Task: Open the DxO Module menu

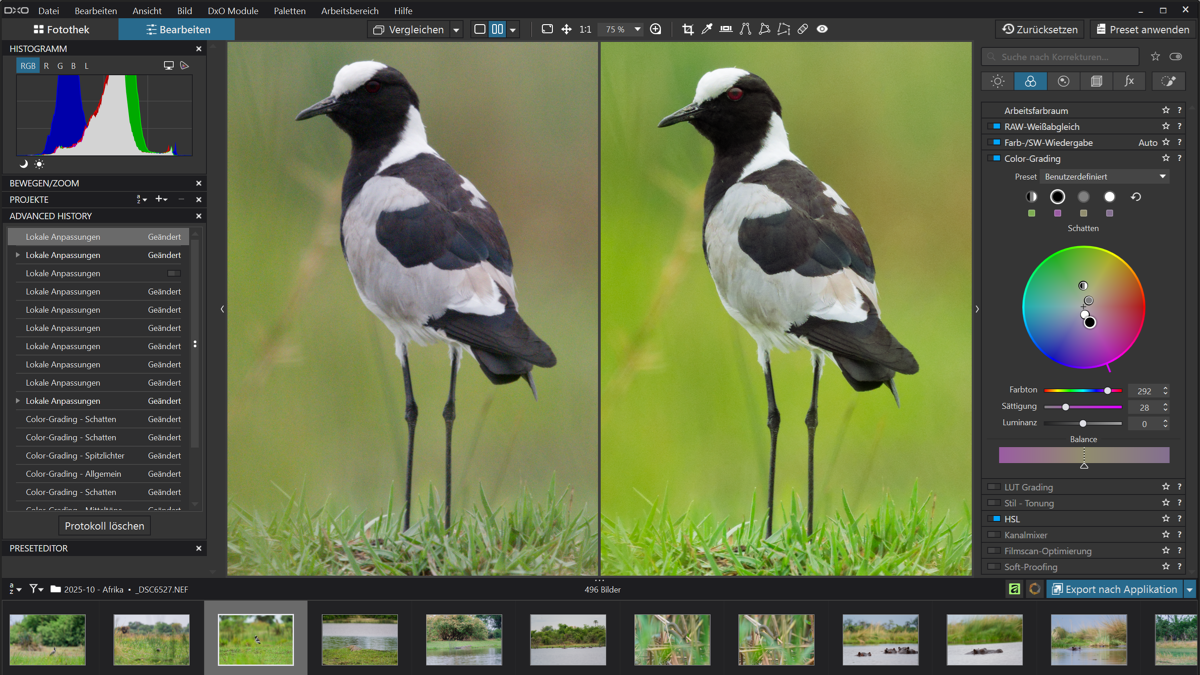Action: [x=233, y=11]
